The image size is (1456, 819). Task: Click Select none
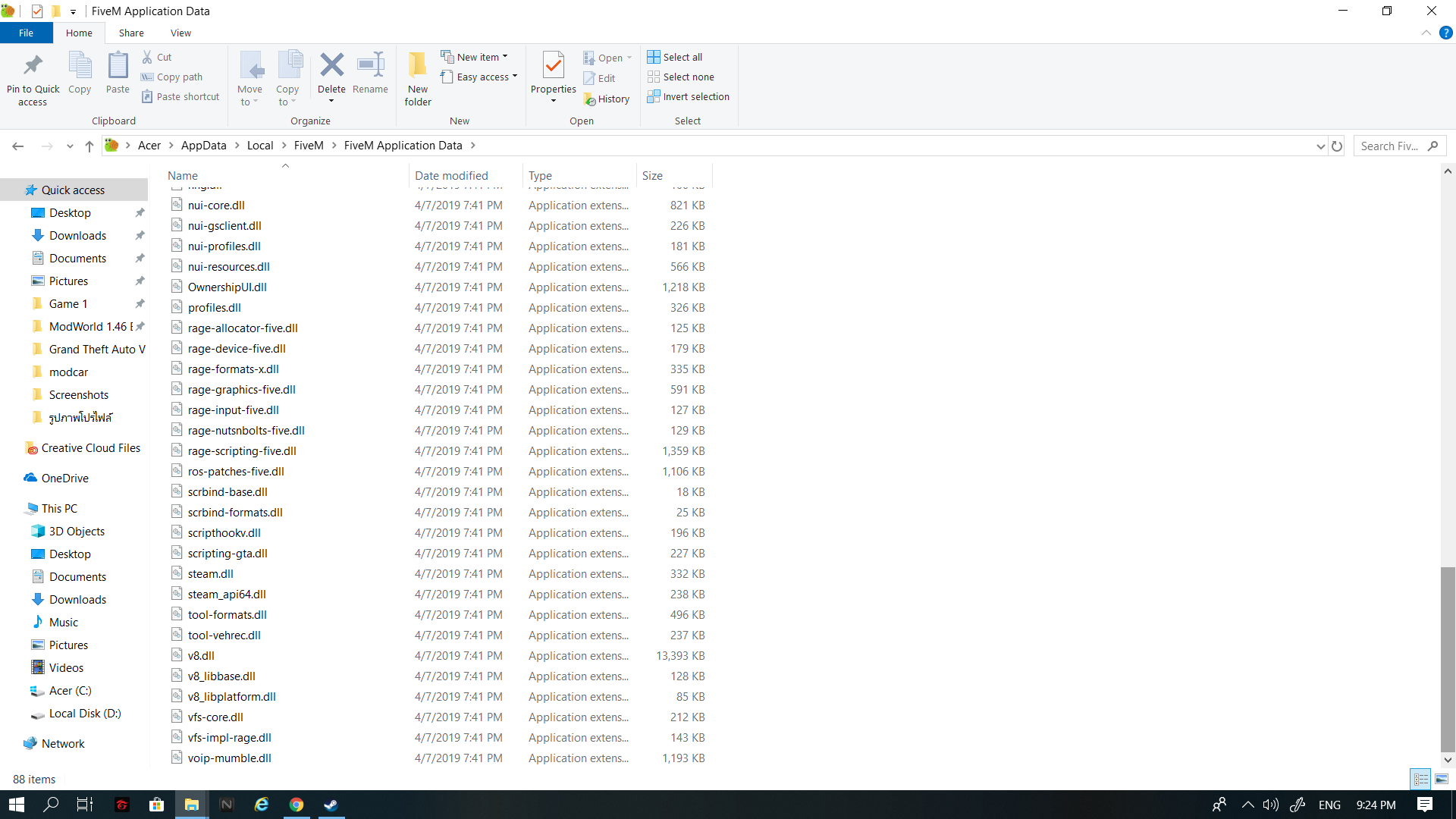click(x=681, y=77)
